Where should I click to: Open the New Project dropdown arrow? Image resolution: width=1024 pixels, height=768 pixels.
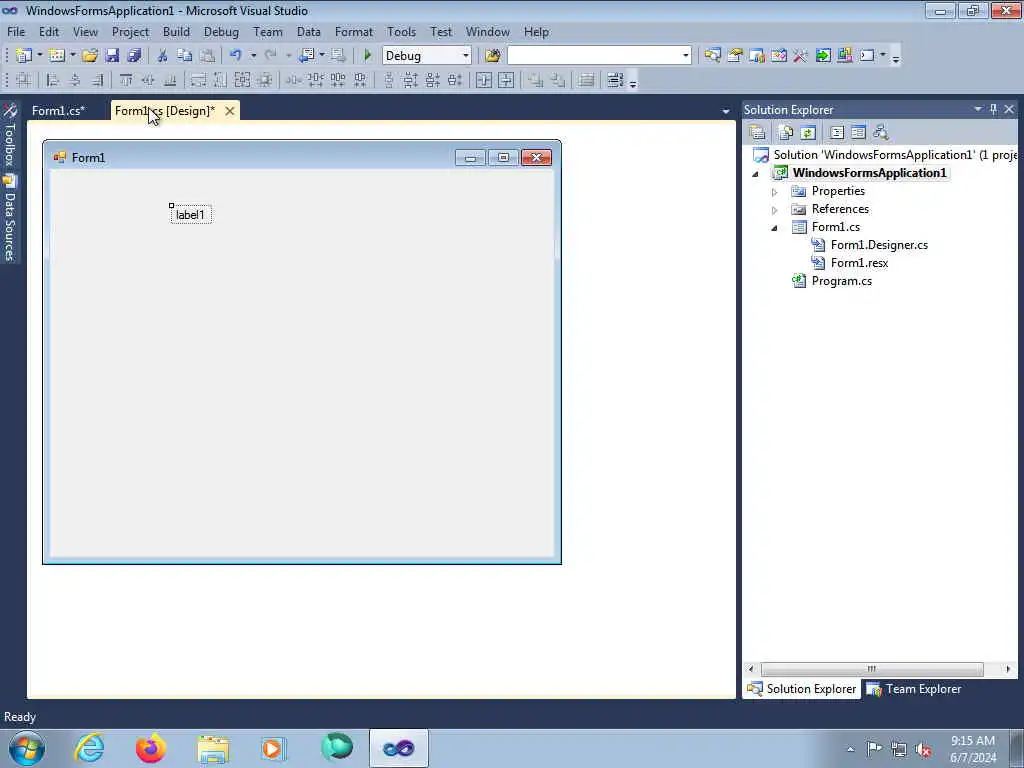pyautogui.click(x=39, y=56)
